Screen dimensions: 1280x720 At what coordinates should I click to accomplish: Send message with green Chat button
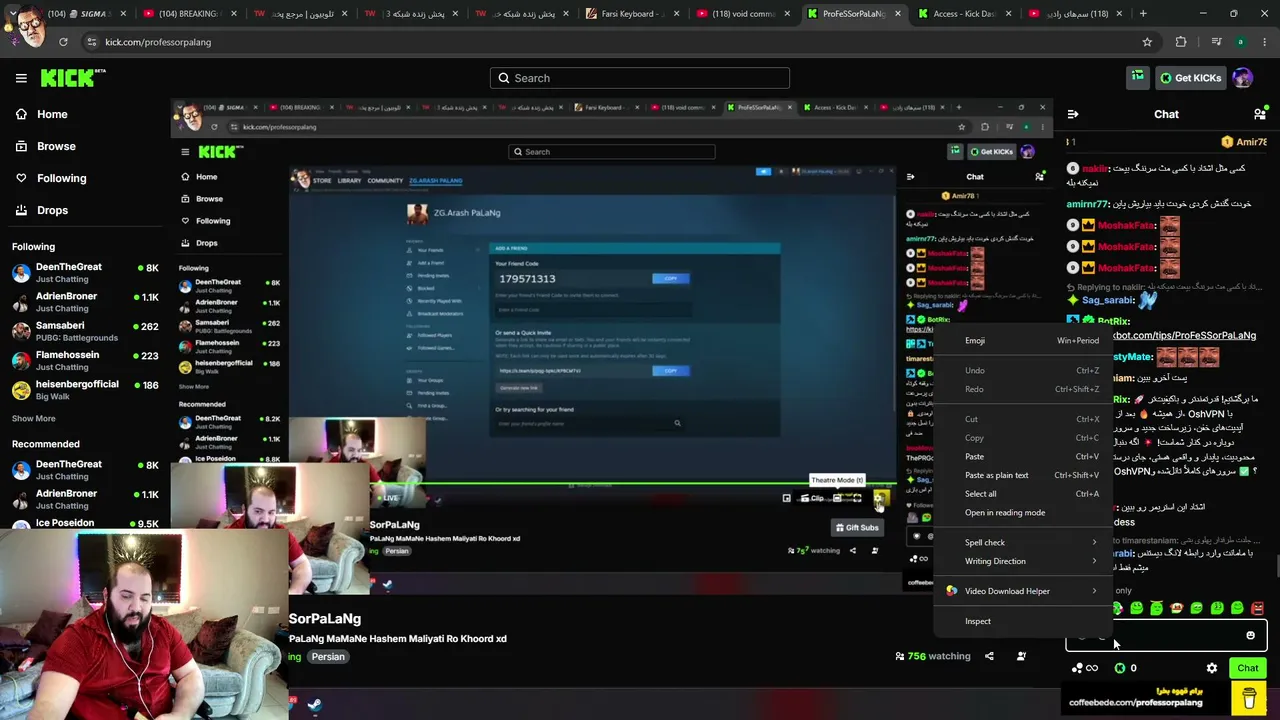point(1247,668)
